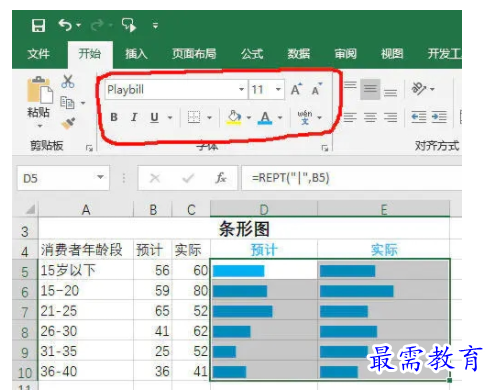Click the Save icon in quick access toolbar
The width and height of the screenshot is (491, 390).
[38, 25]
